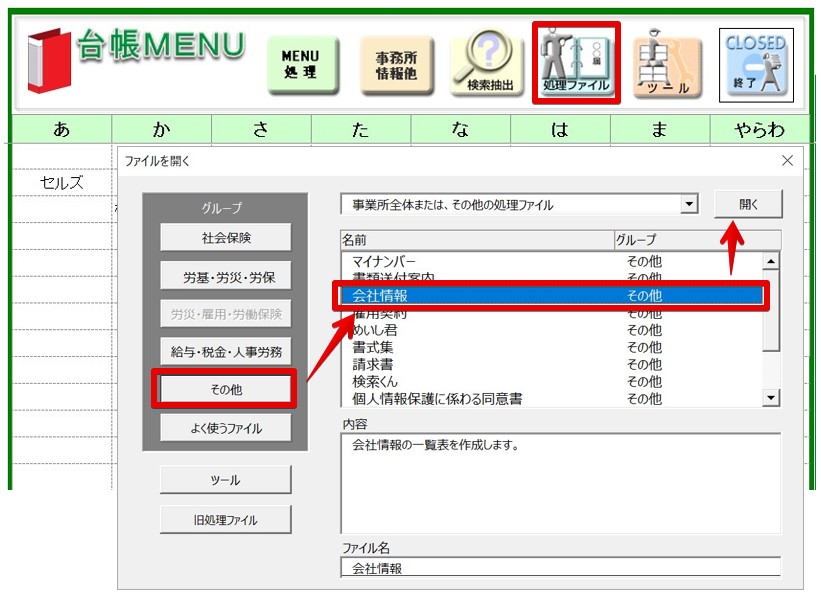Click the file list scroll up arrow
Image resolution: width=821 pixels, height=594 pixels.
tap(771, 261)
